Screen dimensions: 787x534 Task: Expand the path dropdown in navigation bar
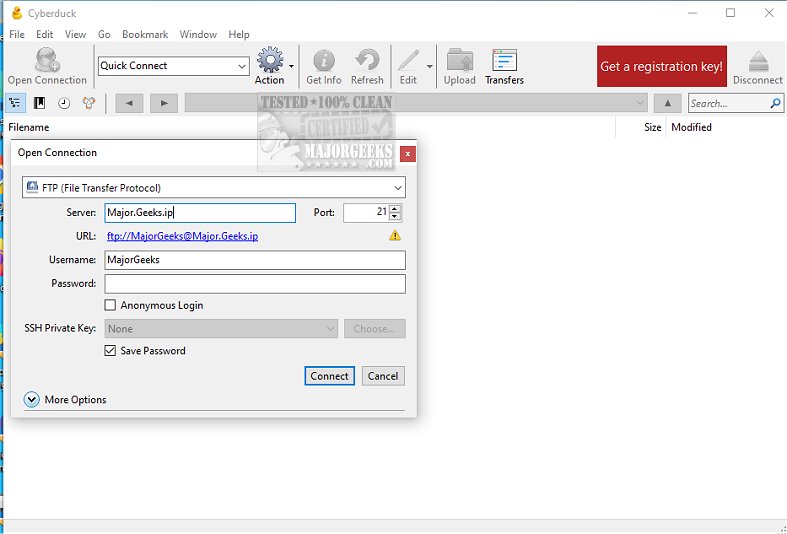click(640, 103)
